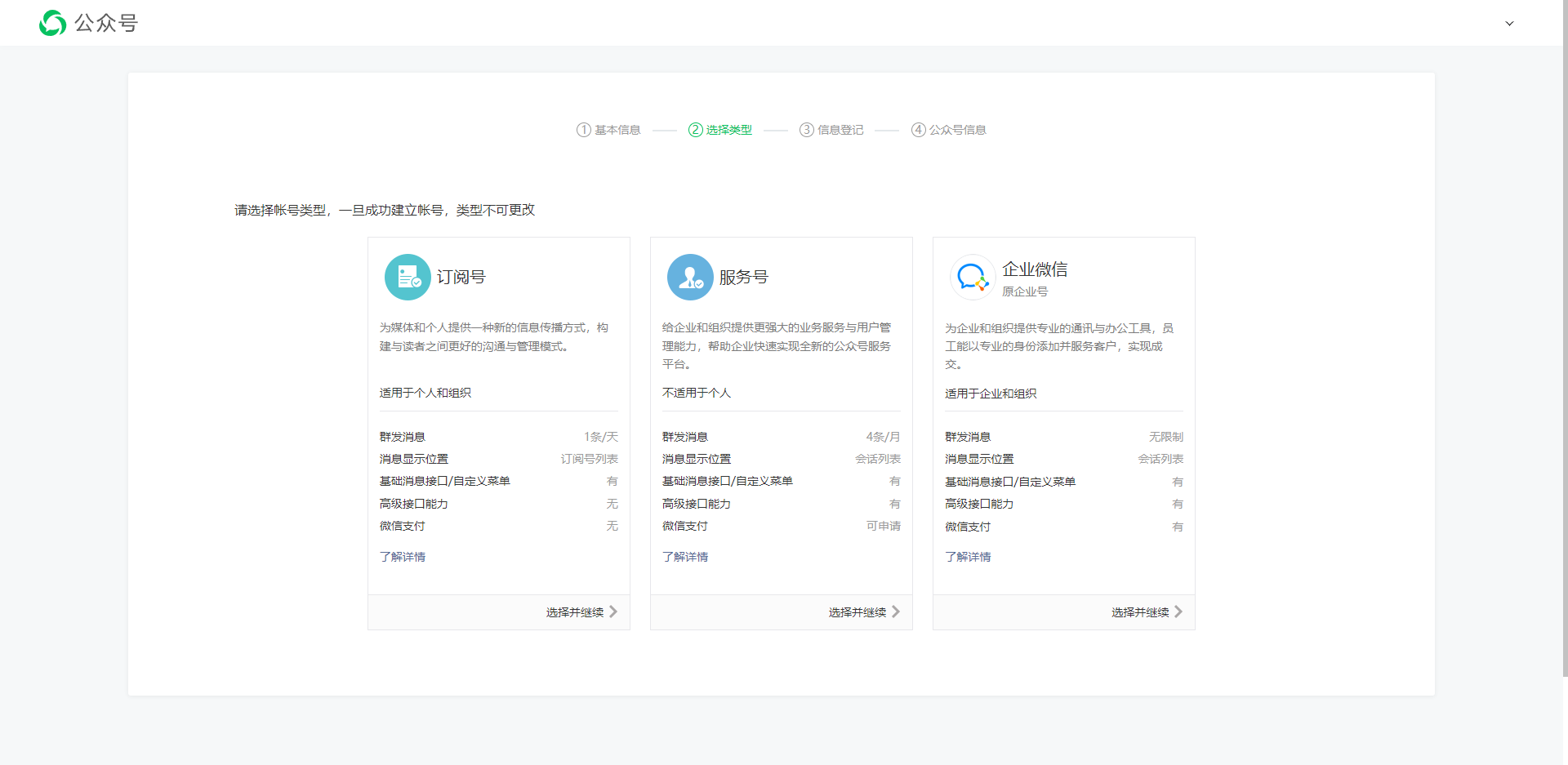Screen dimensions: 1568x765
Task: Click the 4条/月 value in 服务号
Action: (884, 437)
